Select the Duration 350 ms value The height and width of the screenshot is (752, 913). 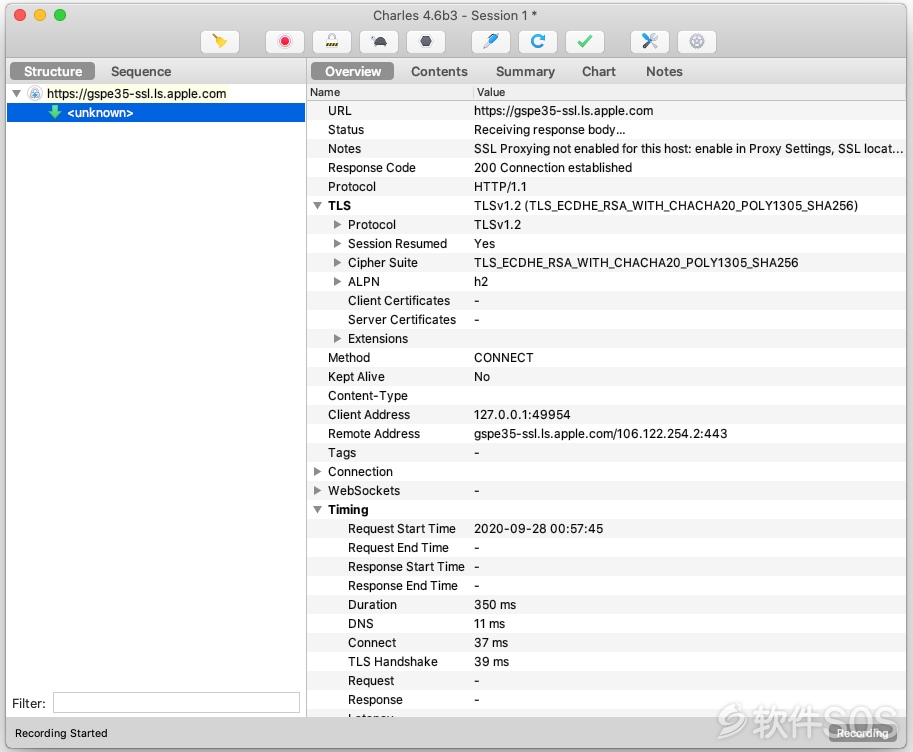pos(494,605)
